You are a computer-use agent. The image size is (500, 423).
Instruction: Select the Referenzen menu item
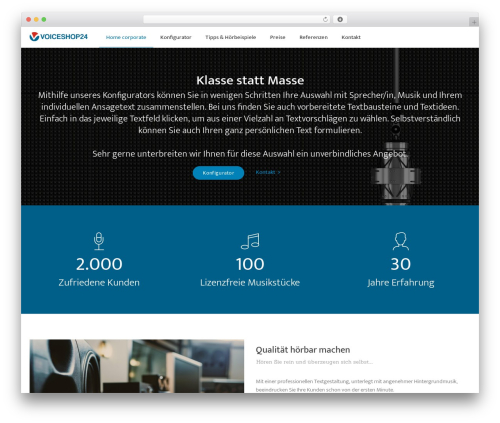[x=313, y=37]
